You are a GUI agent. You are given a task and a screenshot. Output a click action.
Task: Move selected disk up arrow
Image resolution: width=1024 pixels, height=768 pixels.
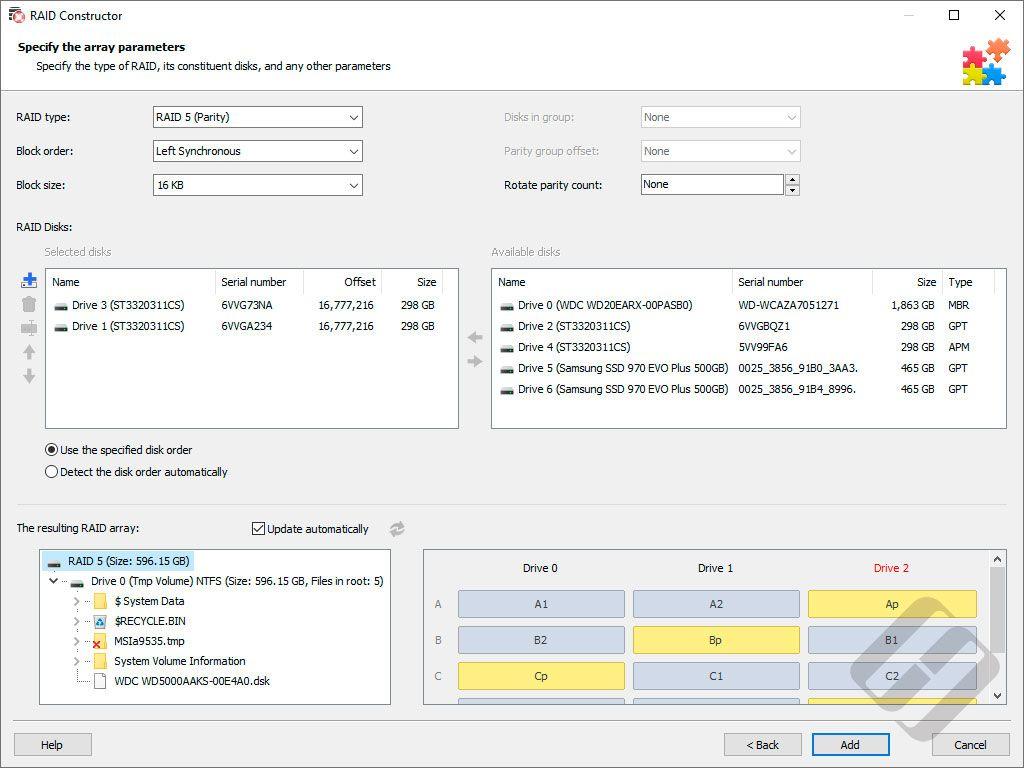tap(29, 352)
